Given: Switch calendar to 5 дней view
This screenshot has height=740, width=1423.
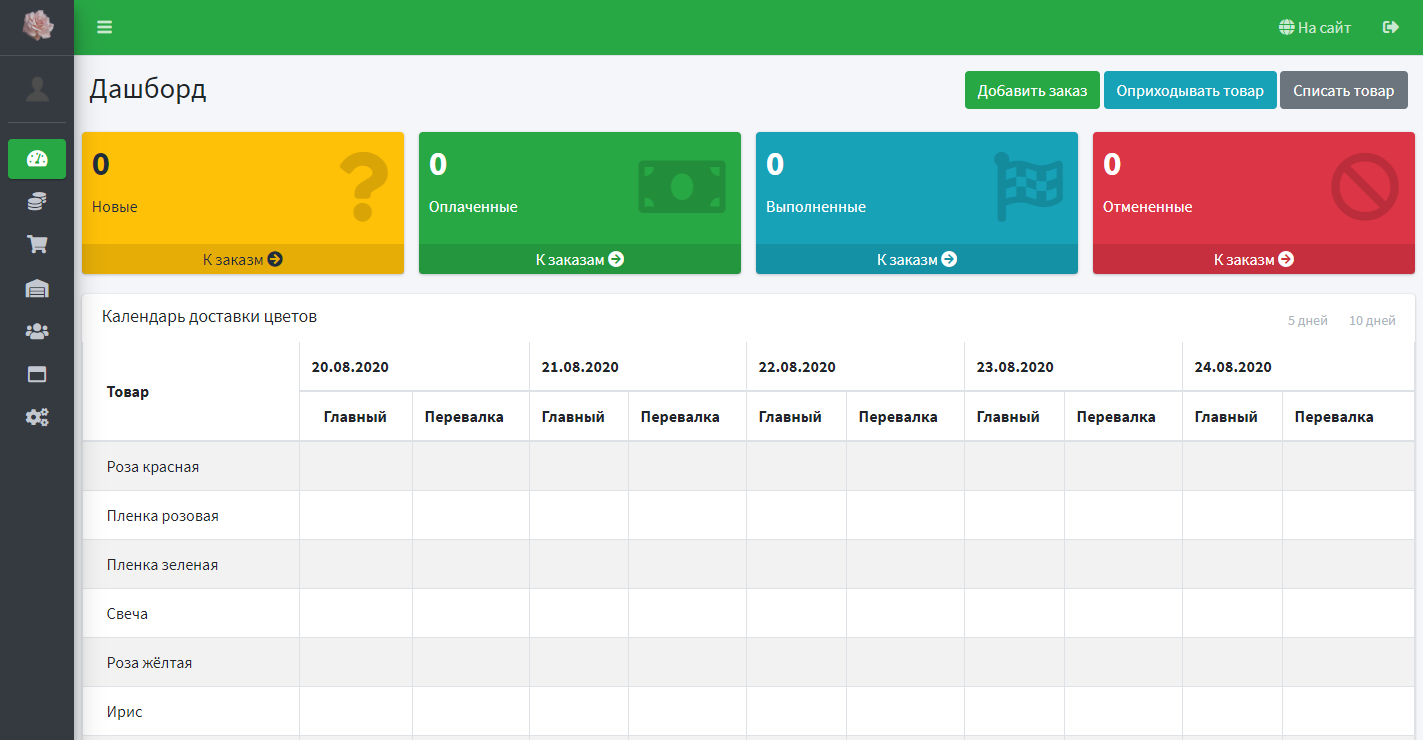Looking at the screenshot, I should point(1307,321).
